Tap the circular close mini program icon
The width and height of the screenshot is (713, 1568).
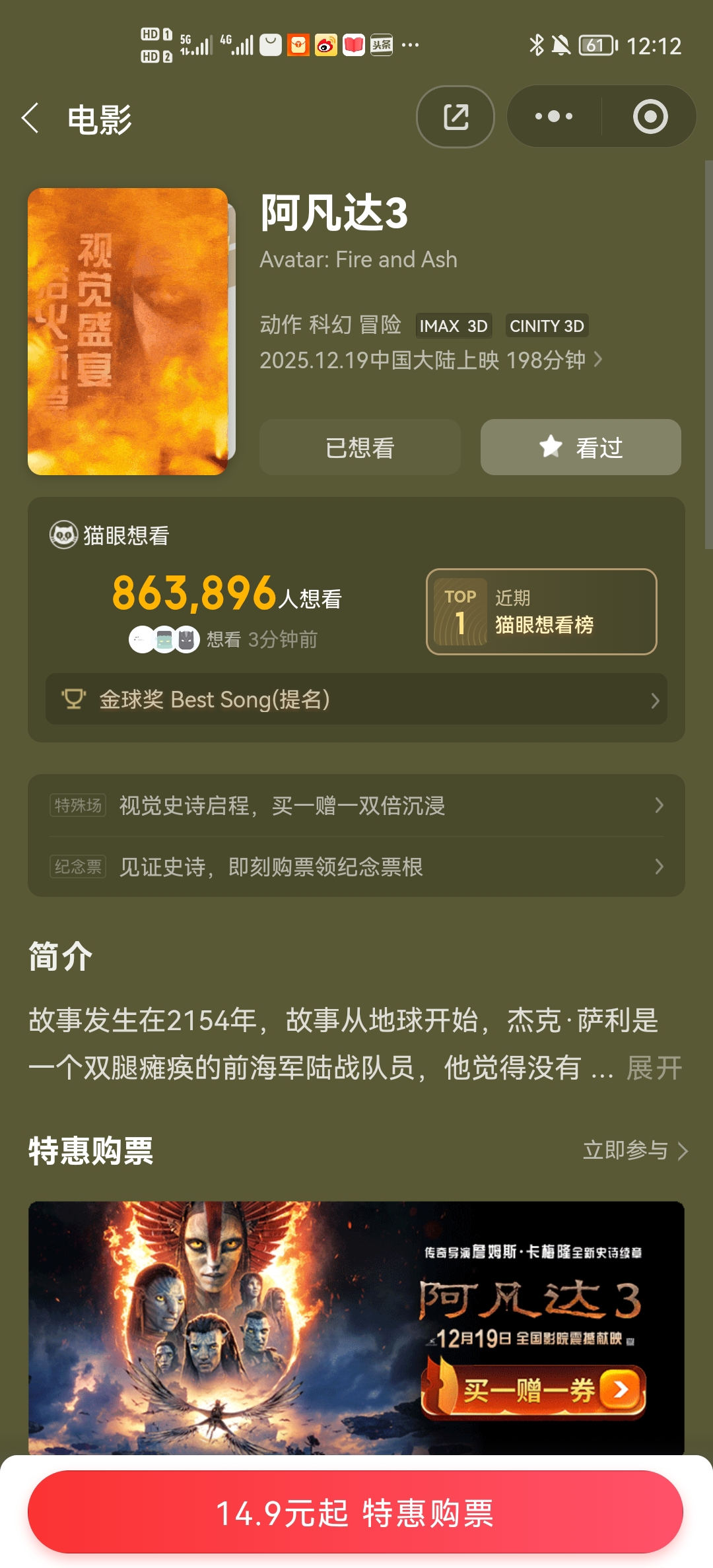click(x=650, y=117)
